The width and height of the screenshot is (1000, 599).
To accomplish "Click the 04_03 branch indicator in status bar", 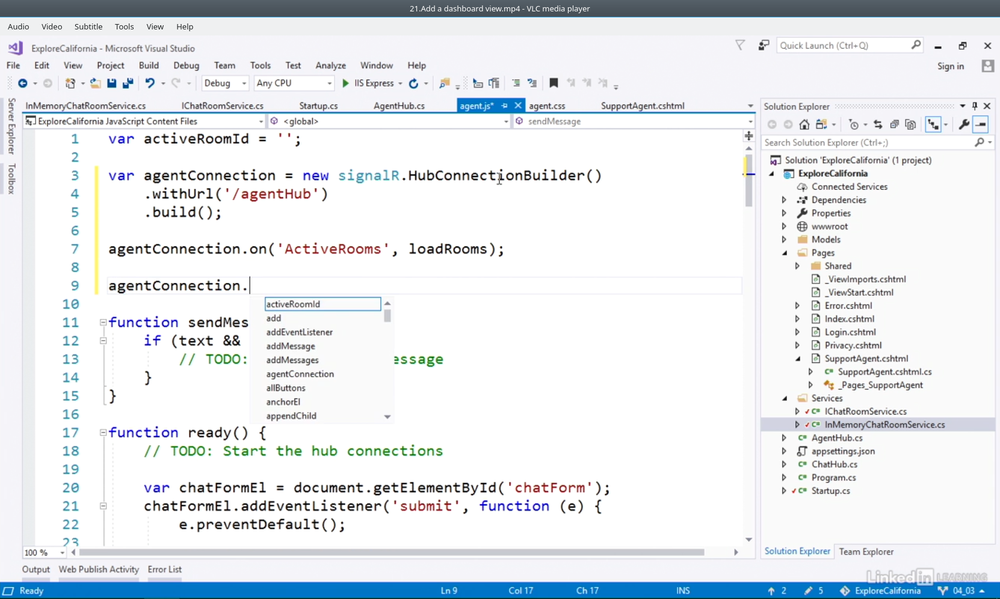I will (960, 591).
